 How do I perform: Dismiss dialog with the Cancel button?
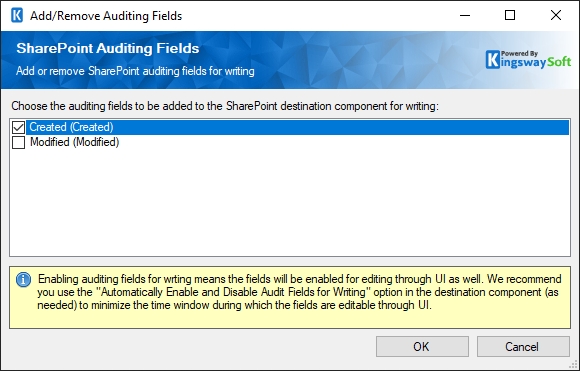click(x=523, y=347)
